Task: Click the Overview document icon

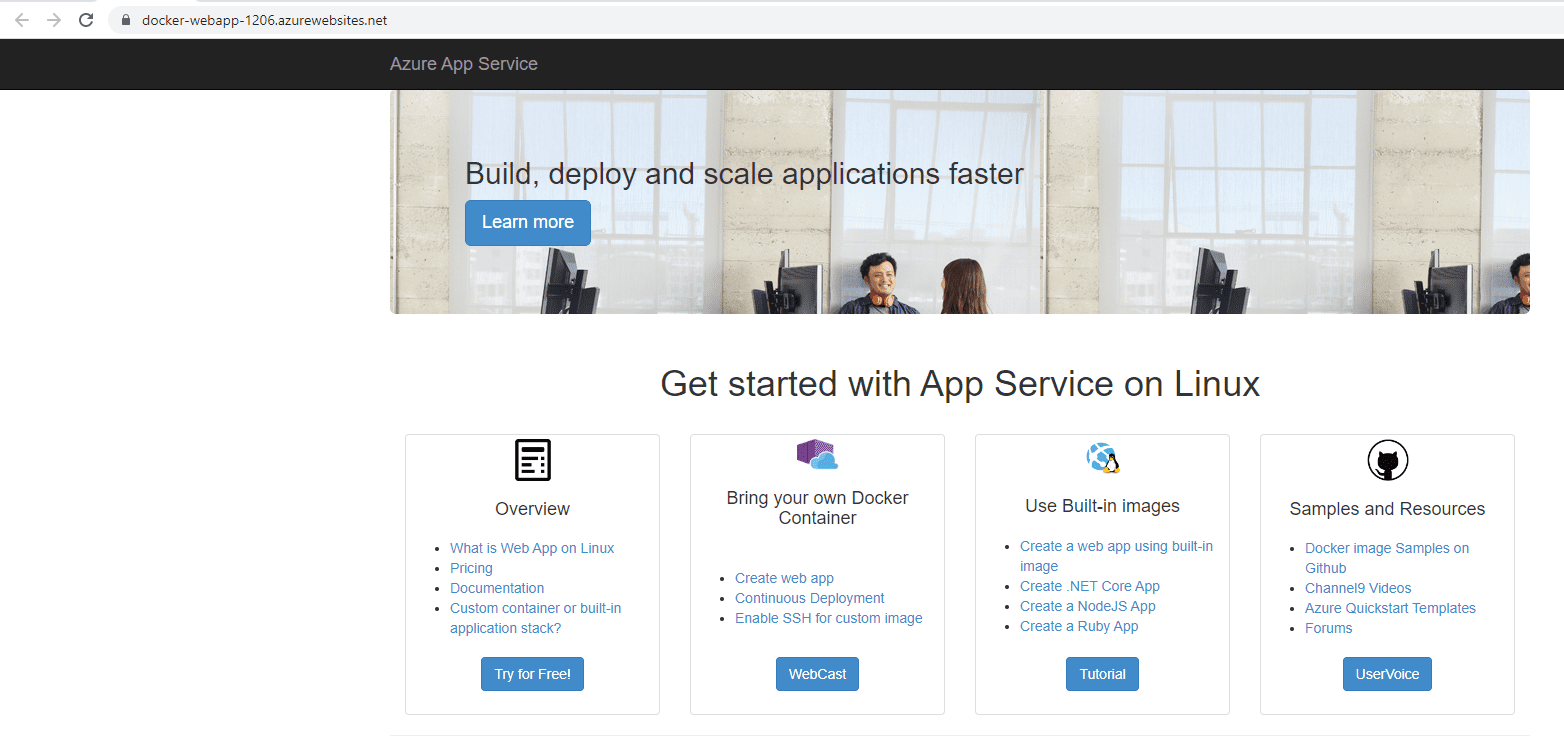Action: point(533,460)
